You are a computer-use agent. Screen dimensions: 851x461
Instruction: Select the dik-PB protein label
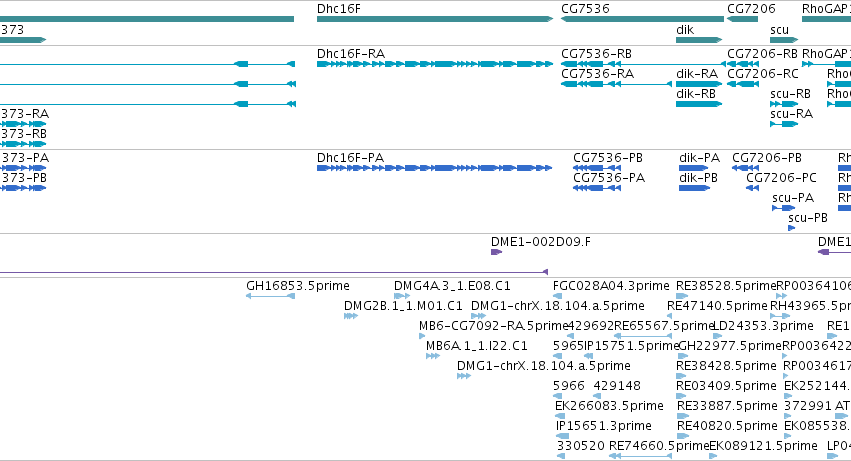[x=698, y=178]
